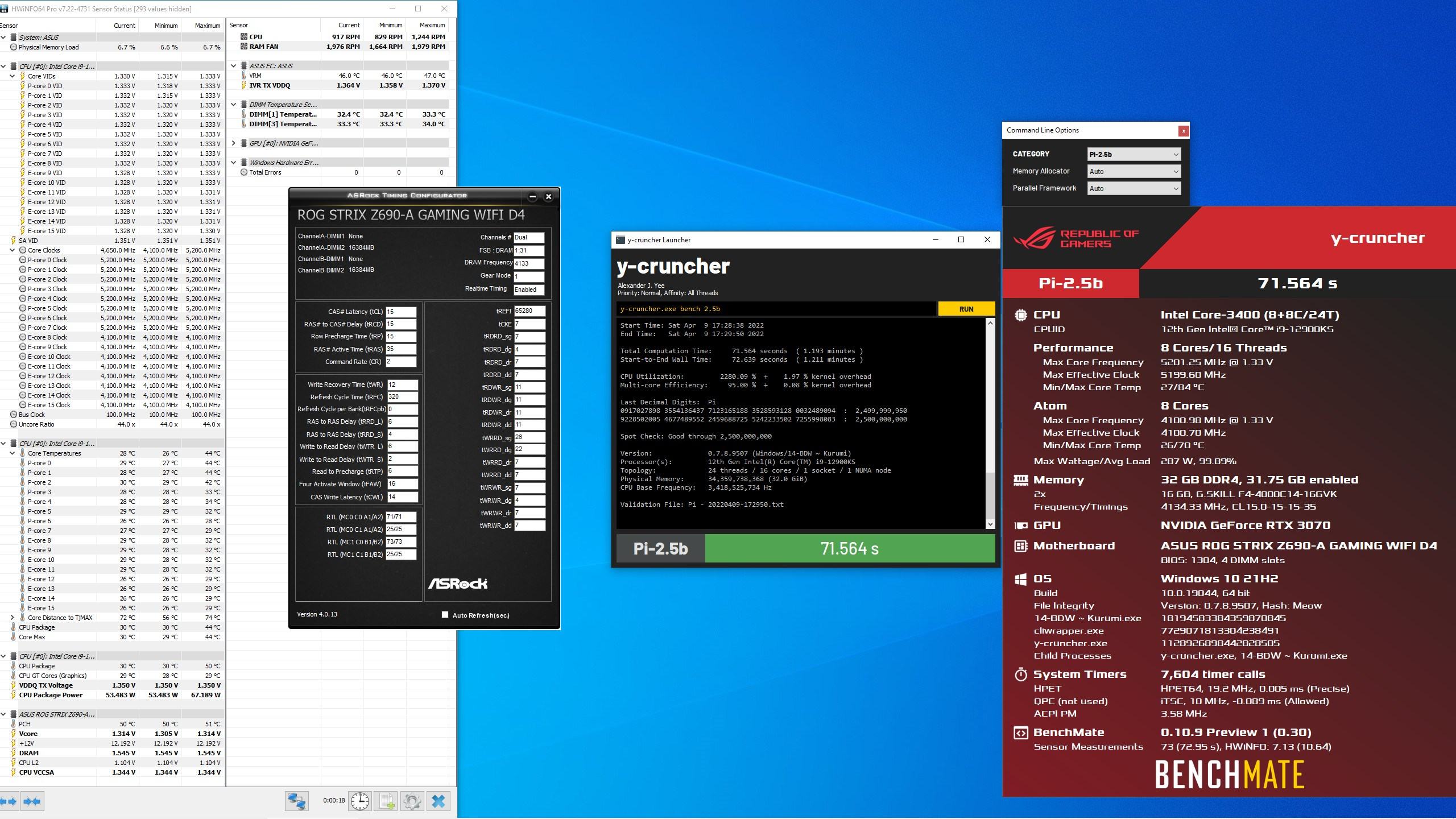Click the red Pi-2.5b header in BenchMate
The height and width of the screenshot is (819, 1456).
click(x=1071, y=283)
